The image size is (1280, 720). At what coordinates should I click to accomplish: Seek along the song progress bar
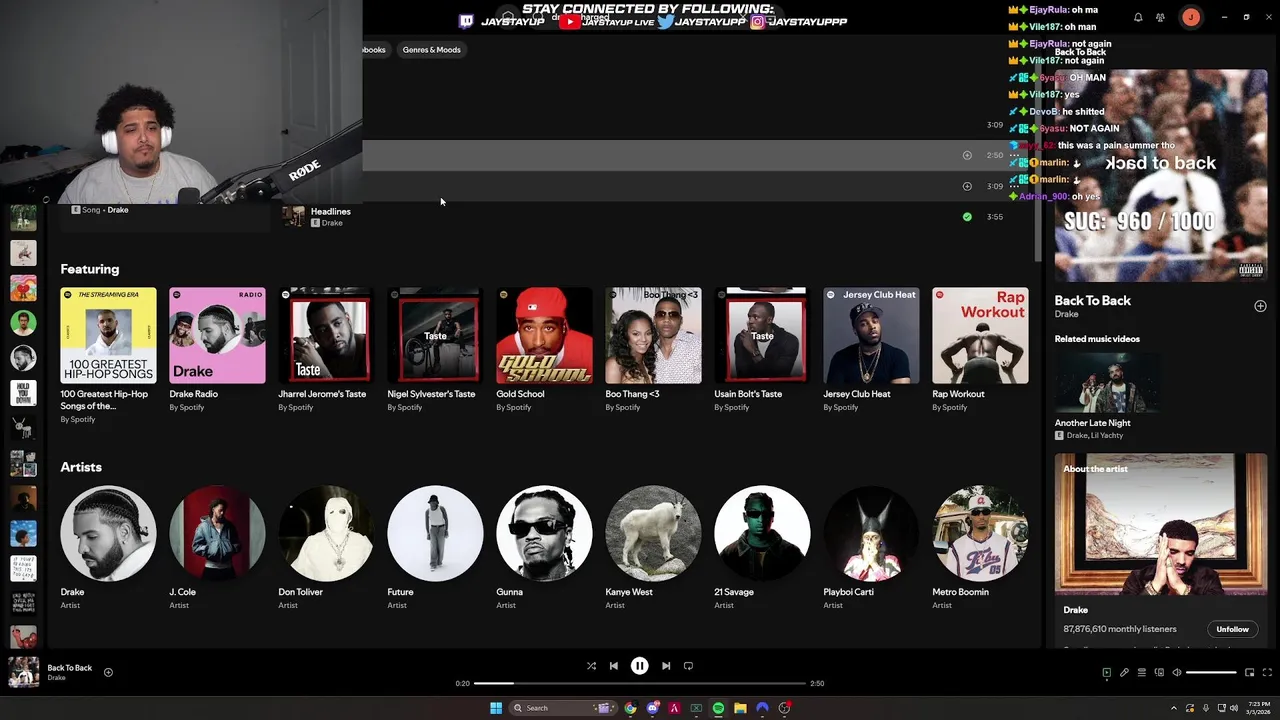(640, 683)
